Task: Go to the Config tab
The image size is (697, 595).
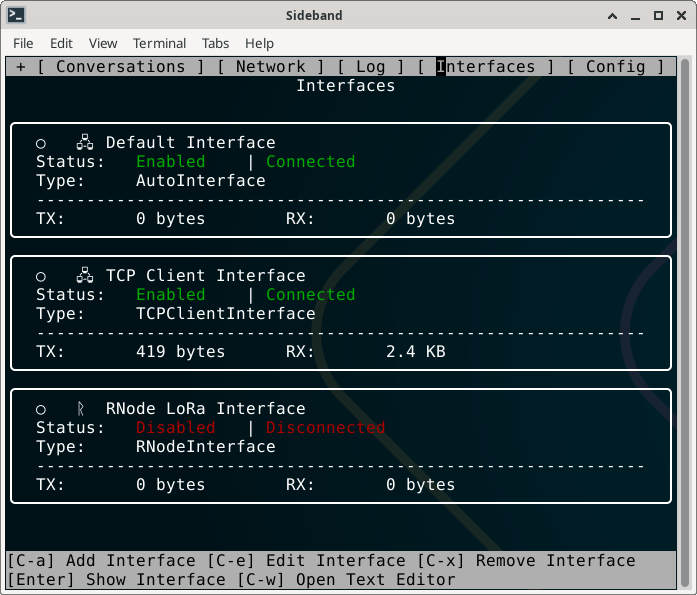Action: point(615,67)
